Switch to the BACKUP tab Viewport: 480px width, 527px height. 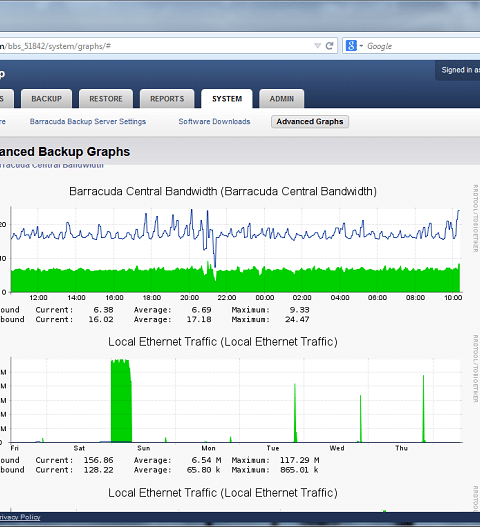point(46,99)
